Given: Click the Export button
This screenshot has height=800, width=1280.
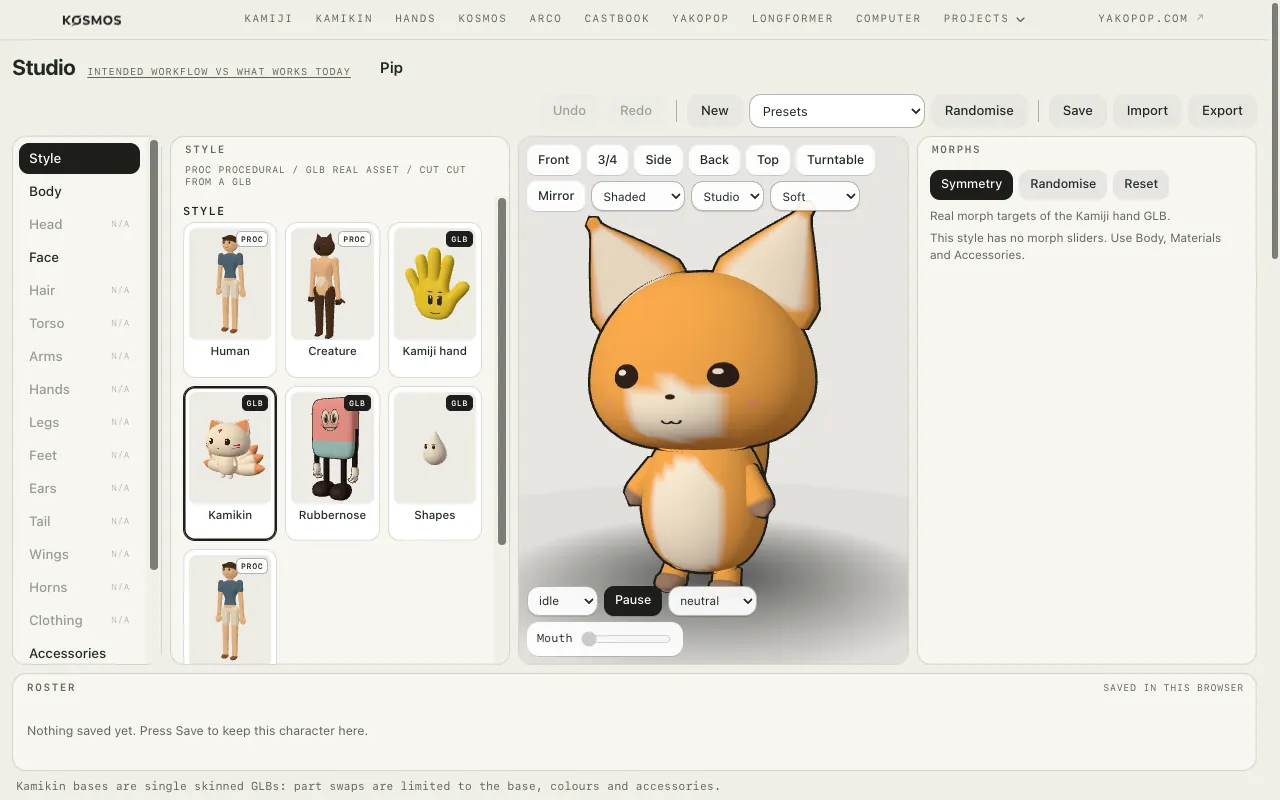Looking at the screenshot, I should click(x=1222, y=111).
